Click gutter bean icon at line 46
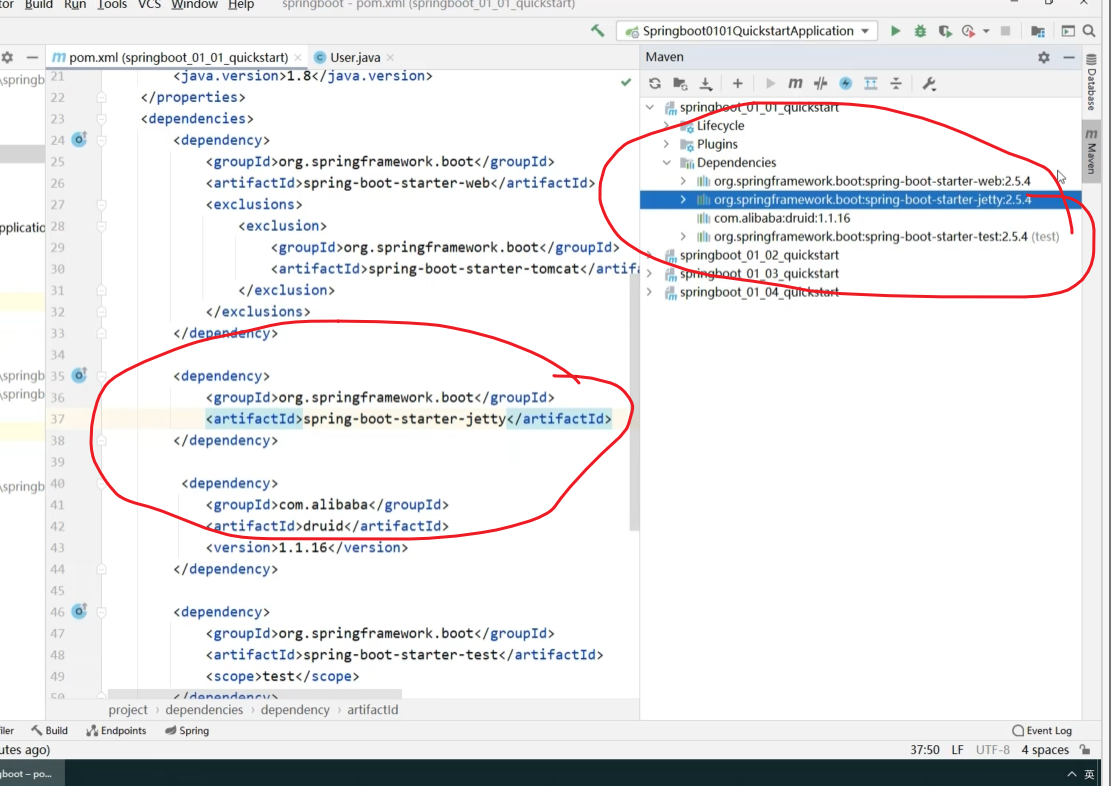Screen dimensions: 1111x786 (x=79, y=611)
